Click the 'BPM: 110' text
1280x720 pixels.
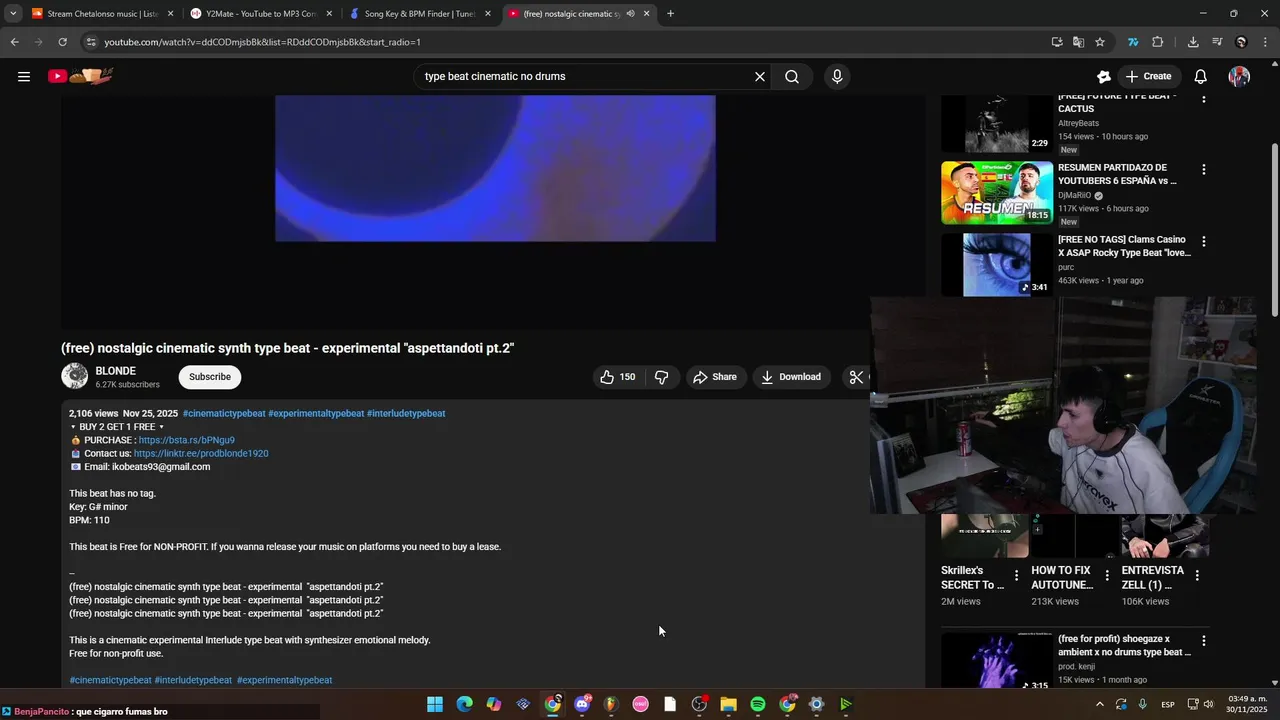tap(89, 520)
